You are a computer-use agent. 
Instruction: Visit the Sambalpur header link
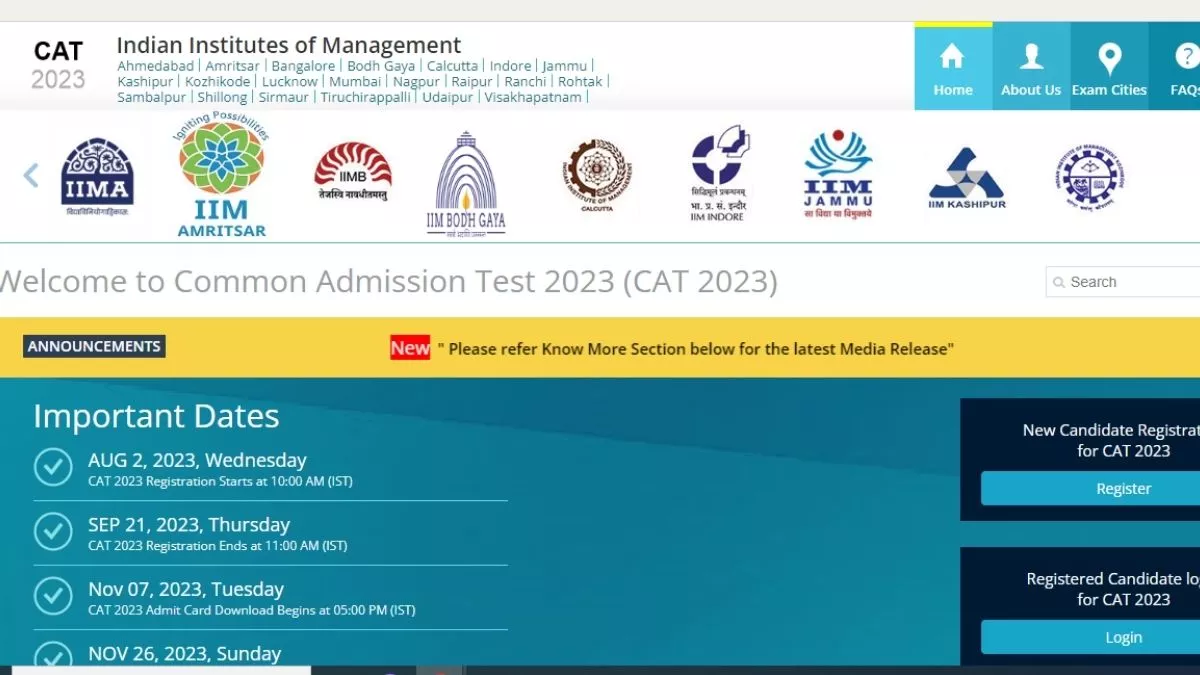point(152,97)
